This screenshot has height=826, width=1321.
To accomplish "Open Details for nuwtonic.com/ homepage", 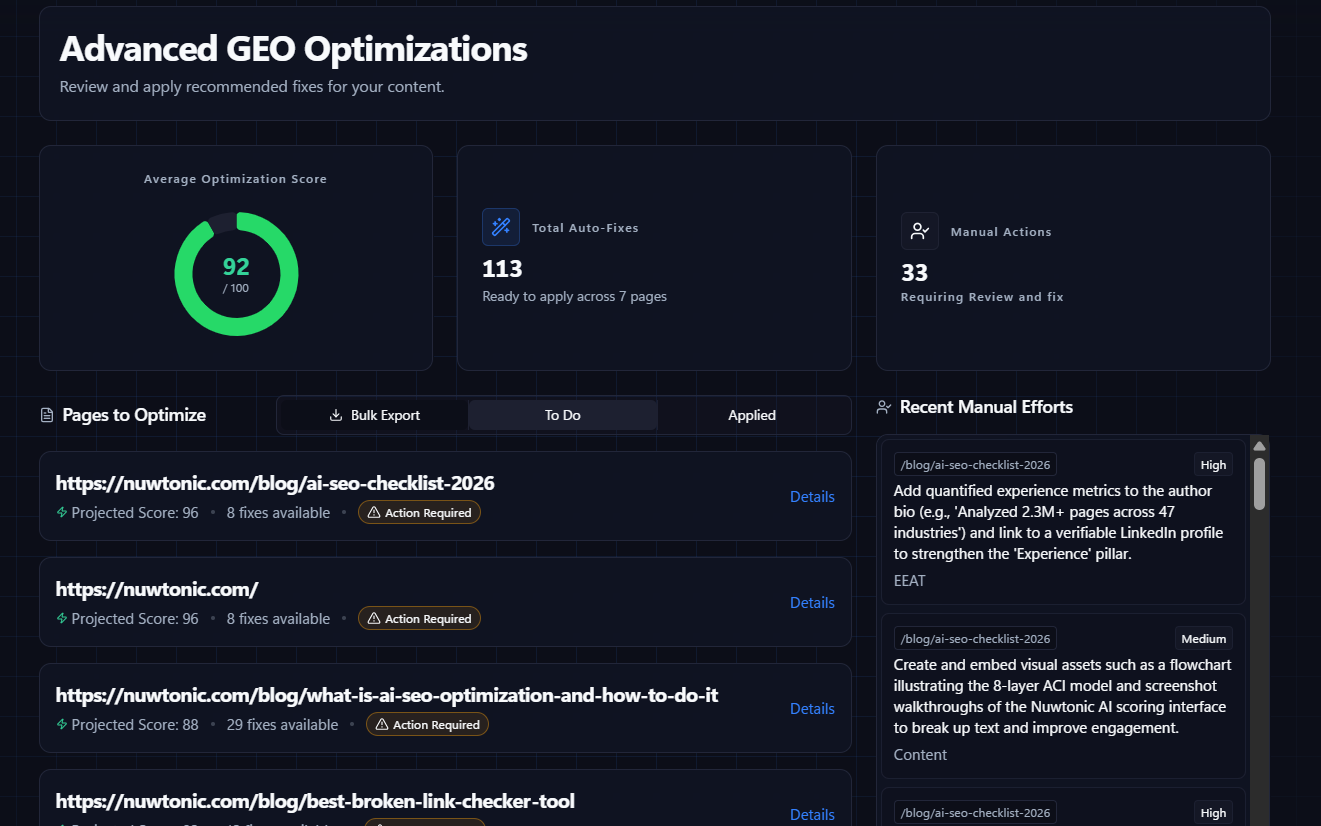I will pyautogui.click(x=812, y=602).
